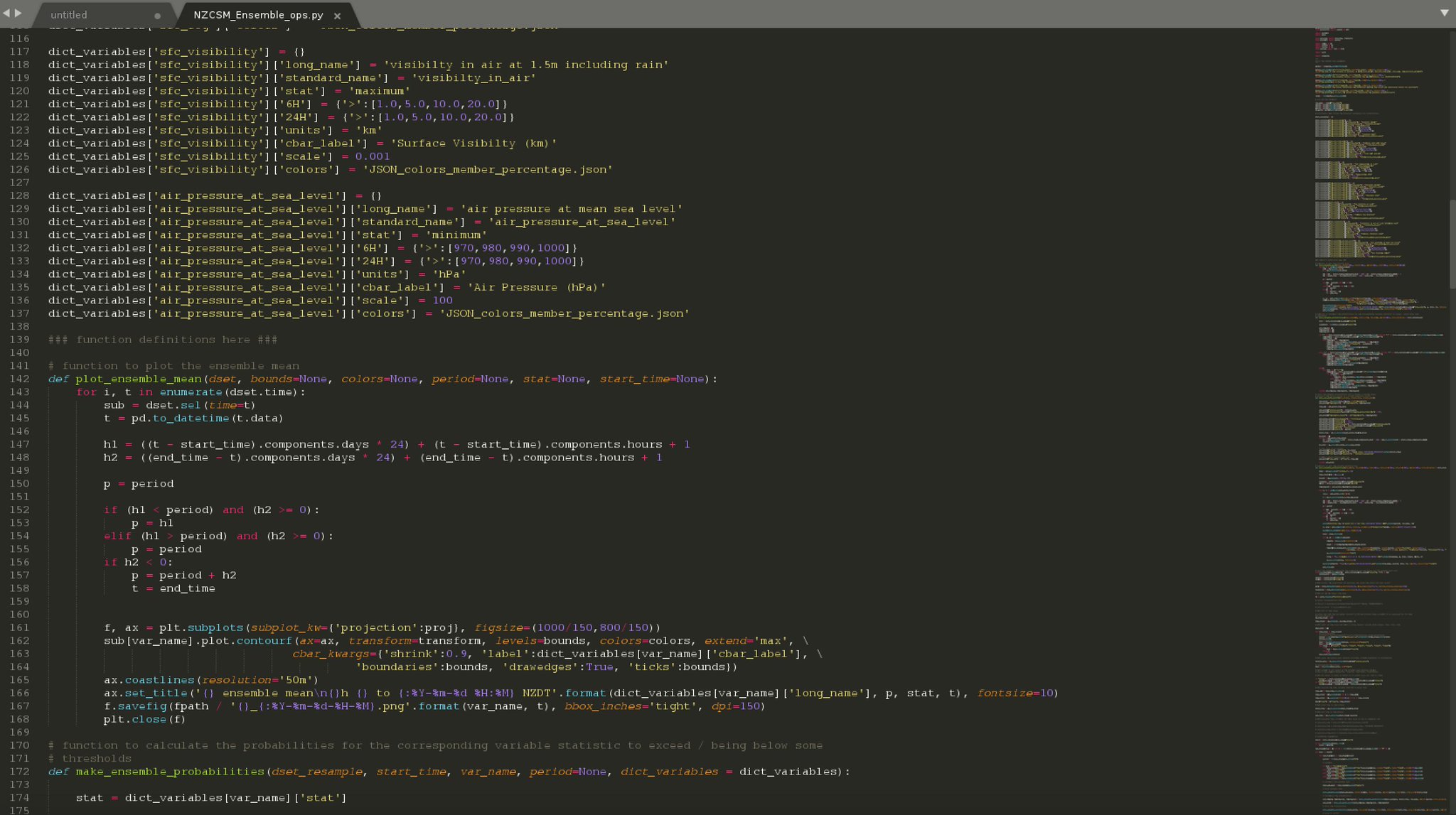Switch to the untitled tab

click(69, 15)
